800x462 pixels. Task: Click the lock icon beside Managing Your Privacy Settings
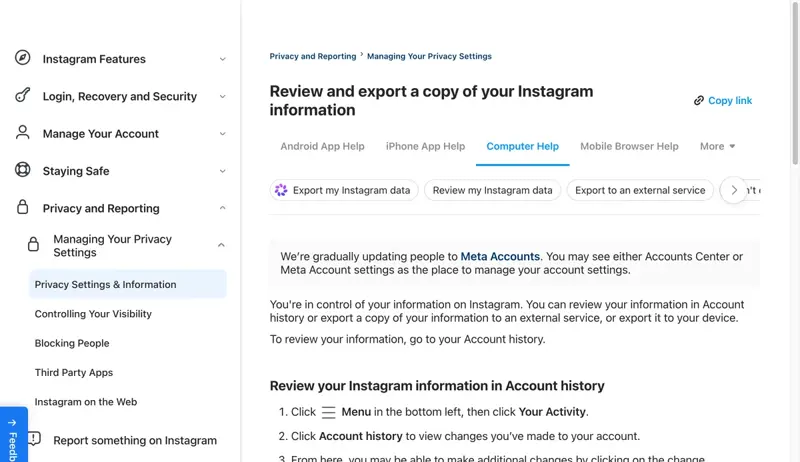[33, 244]
